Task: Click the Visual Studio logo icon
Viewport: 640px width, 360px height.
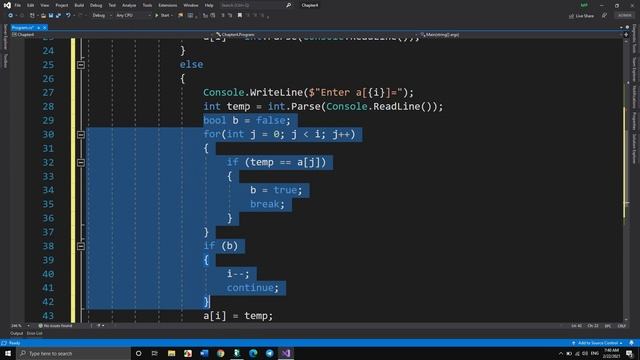Action: click(7, 5)
